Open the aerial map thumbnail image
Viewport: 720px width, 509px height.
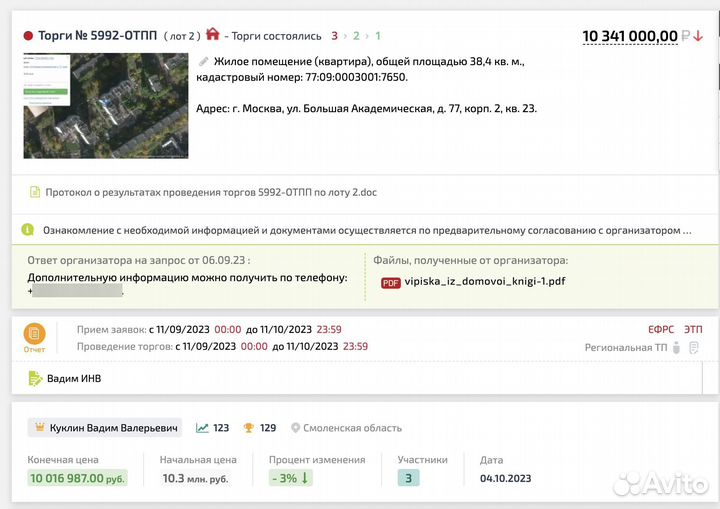105,106
